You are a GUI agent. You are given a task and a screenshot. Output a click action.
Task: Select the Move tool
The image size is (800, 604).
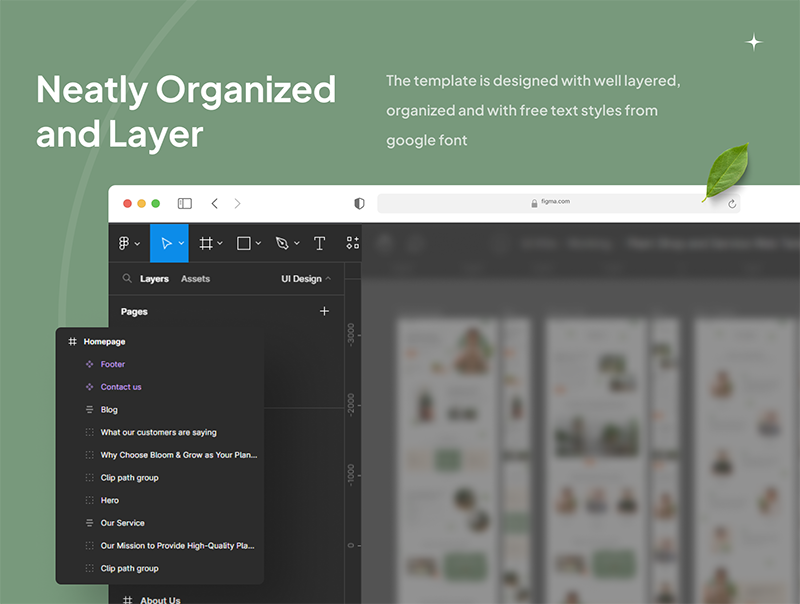166,243
